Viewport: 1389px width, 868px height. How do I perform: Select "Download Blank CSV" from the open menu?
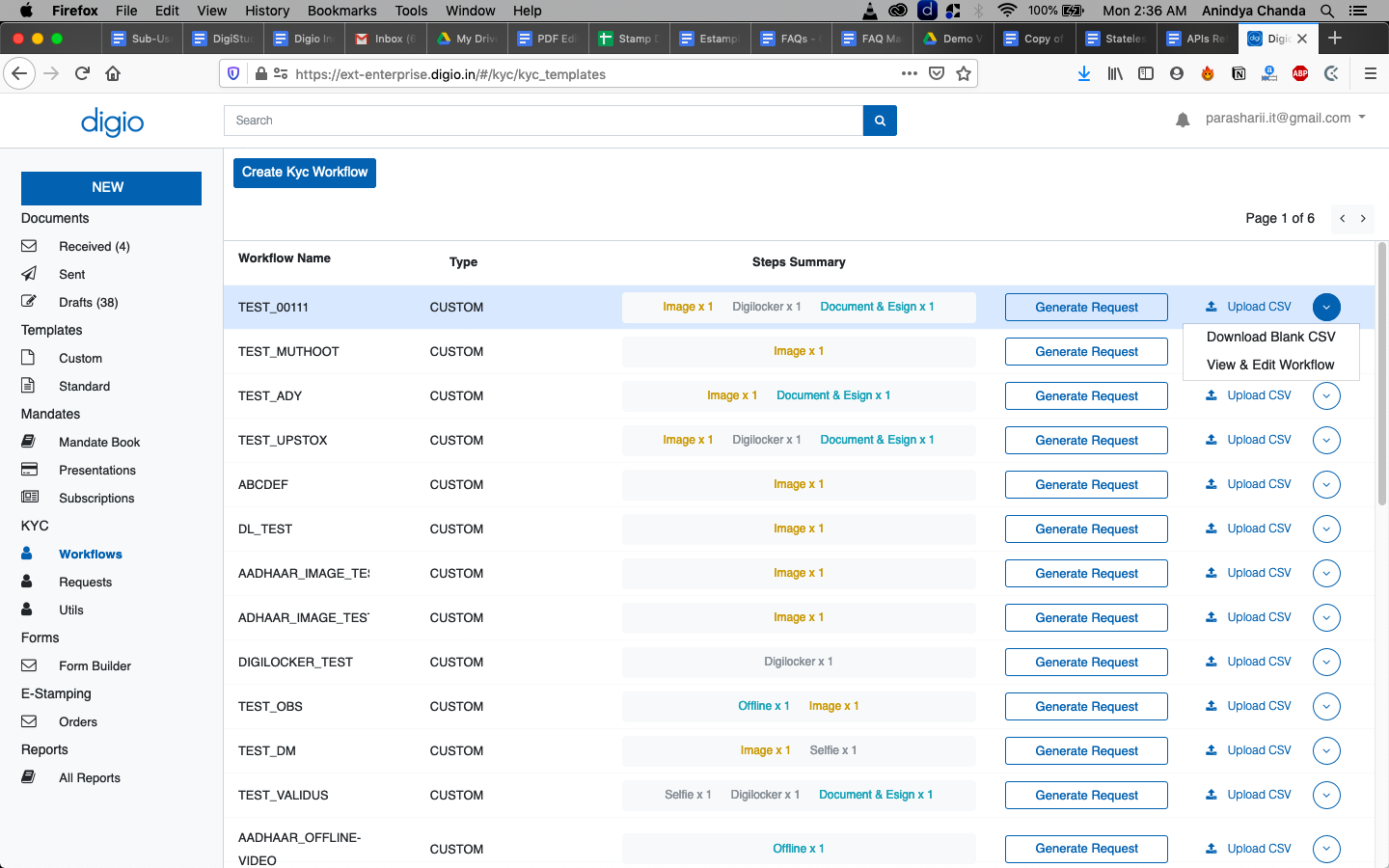coord(1271,337)
